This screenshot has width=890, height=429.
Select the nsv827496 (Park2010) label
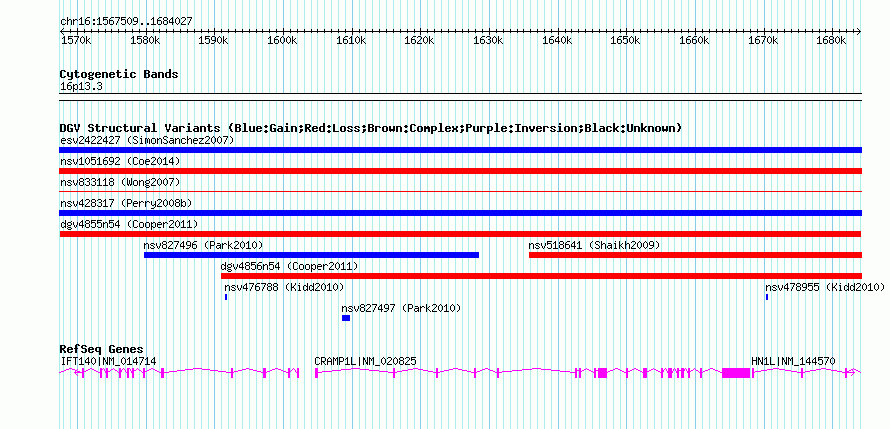(203, 245)
